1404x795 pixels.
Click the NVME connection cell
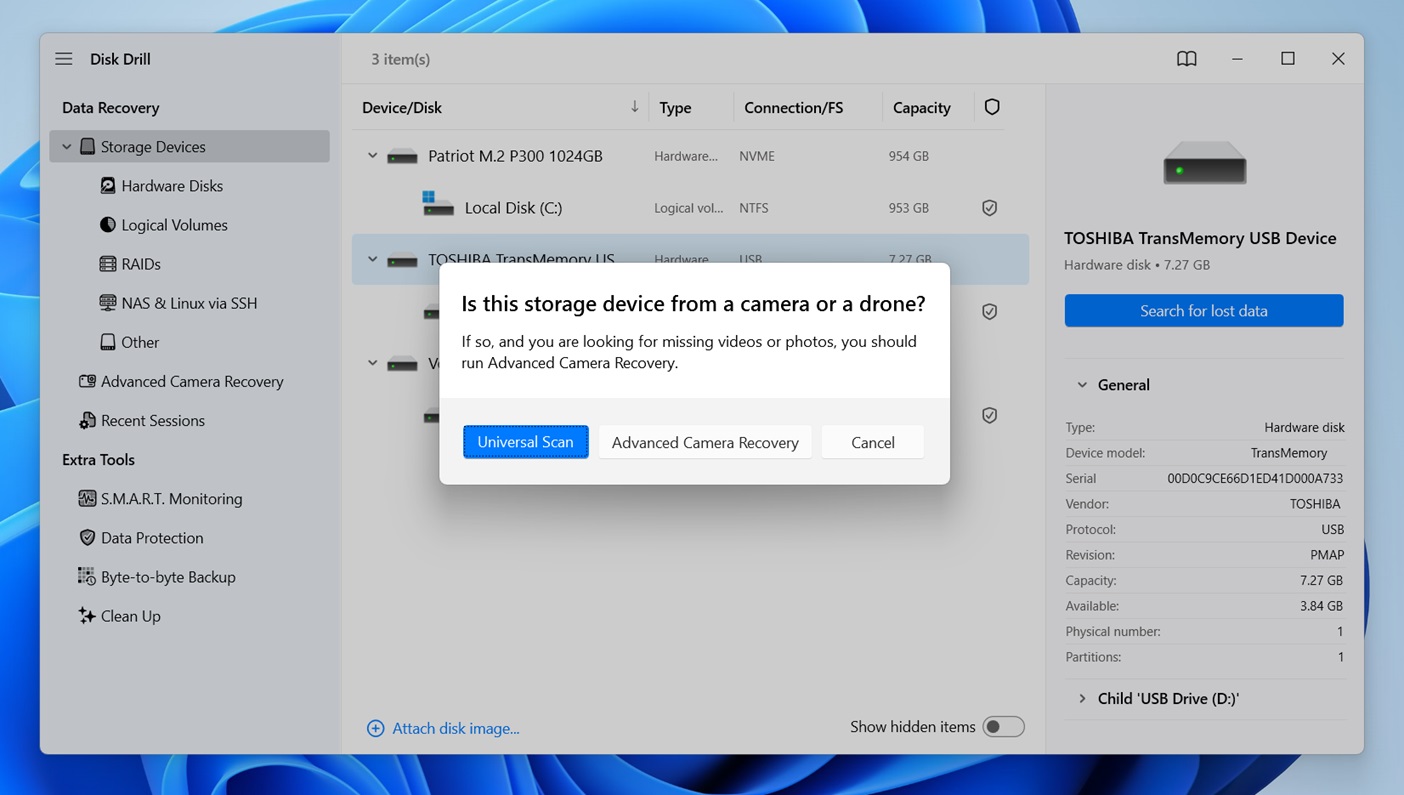point(757,156)
